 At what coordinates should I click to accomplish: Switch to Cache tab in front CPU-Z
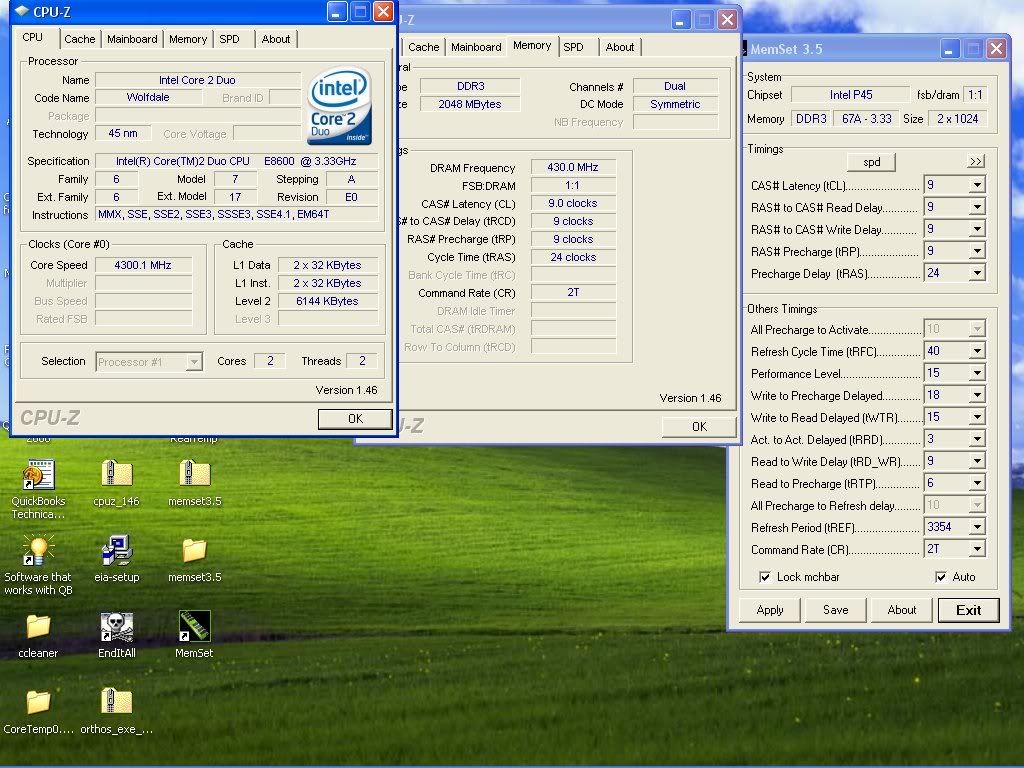coord(80,39)
